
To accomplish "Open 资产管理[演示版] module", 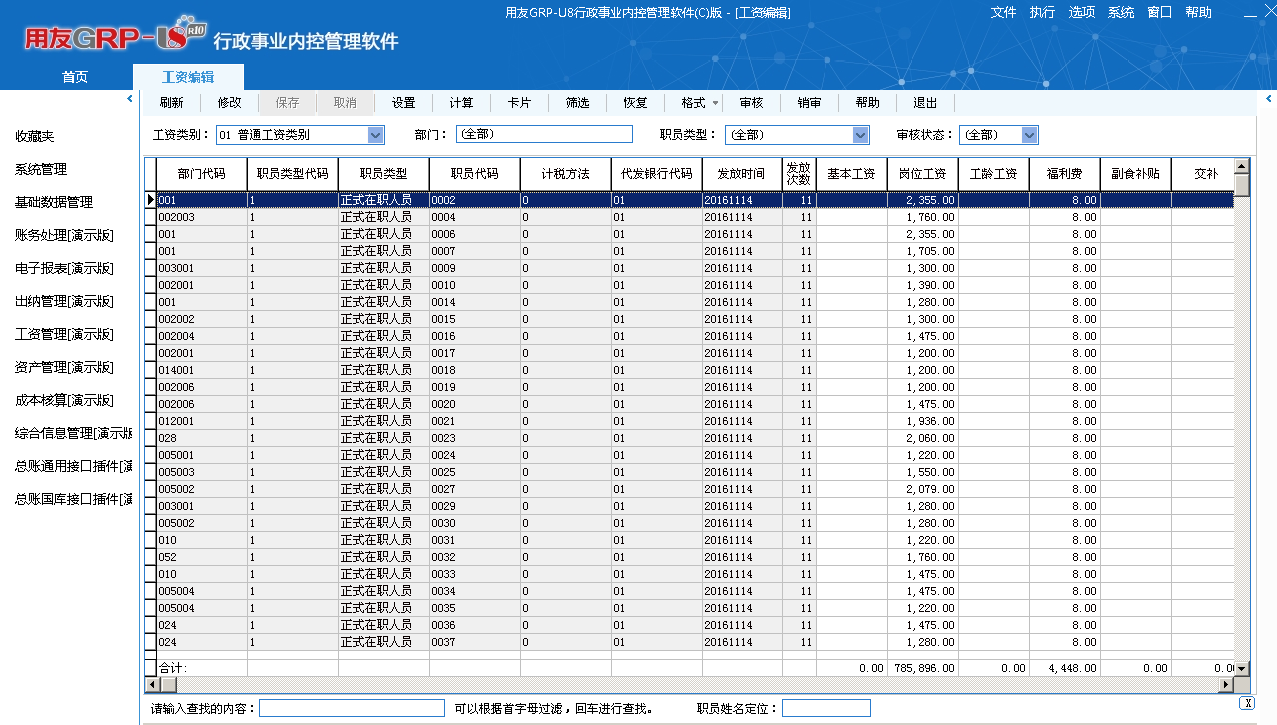I will [64, 367].
